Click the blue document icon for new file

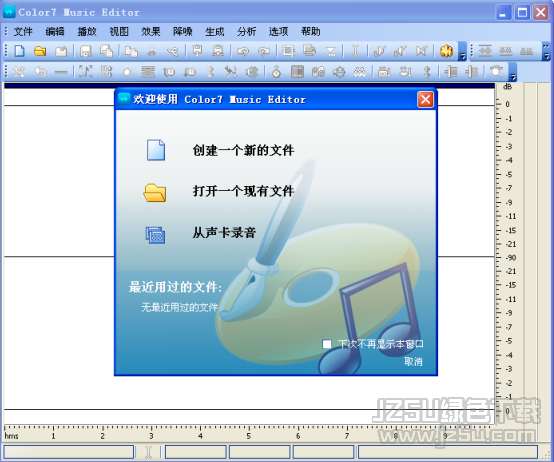click(156, 150)
